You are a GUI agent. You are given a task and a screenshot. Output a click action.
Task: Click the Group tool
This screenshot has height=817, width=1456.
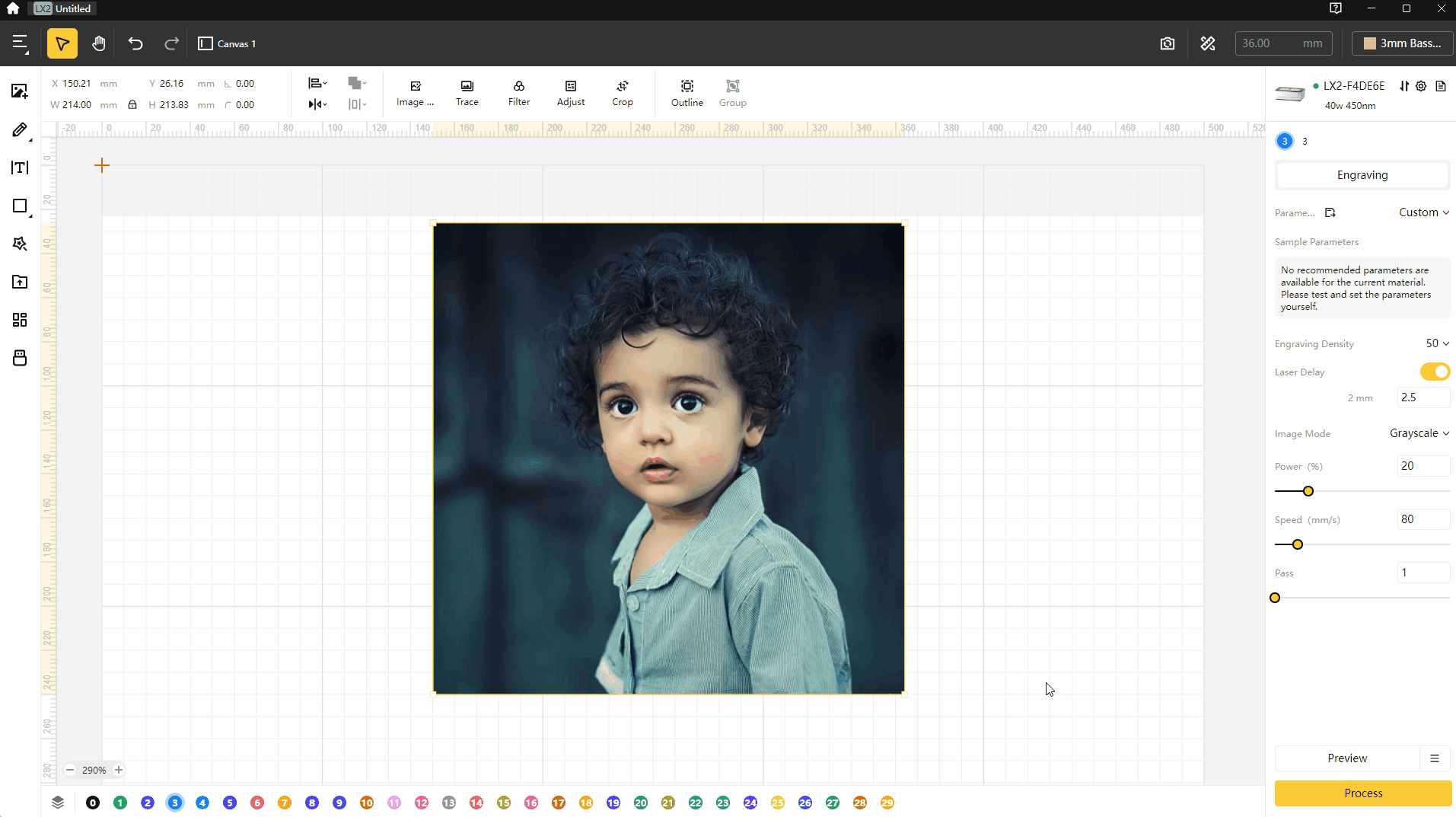pos(733,93)
